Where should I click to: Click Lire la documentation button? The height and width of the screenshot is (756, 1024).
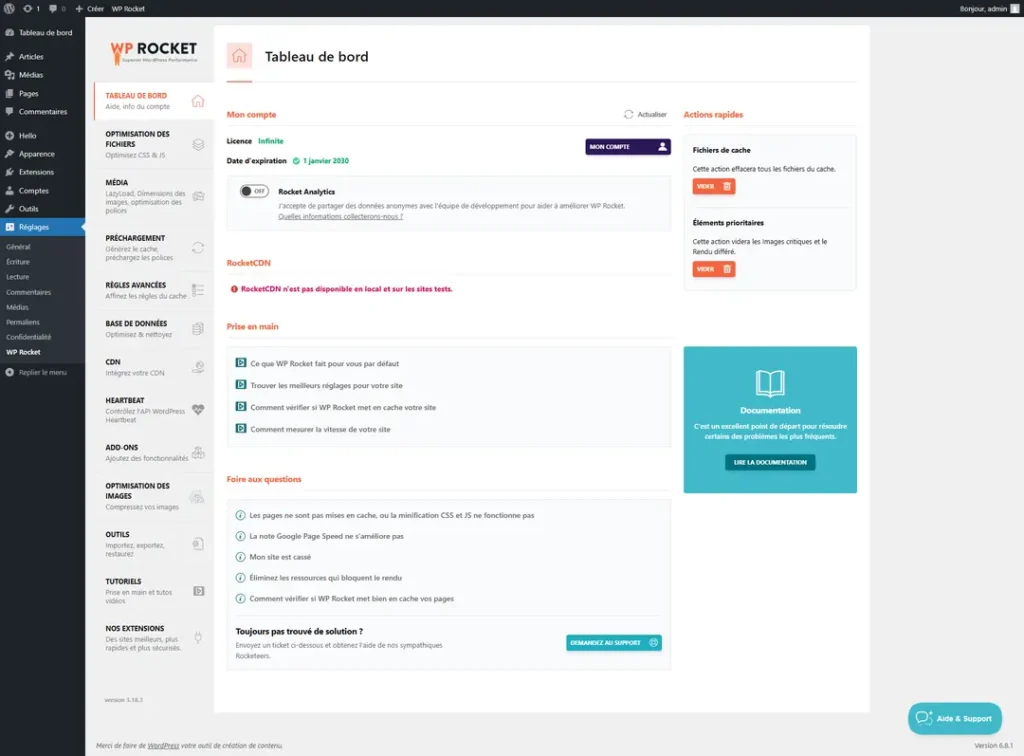point(770,462)
